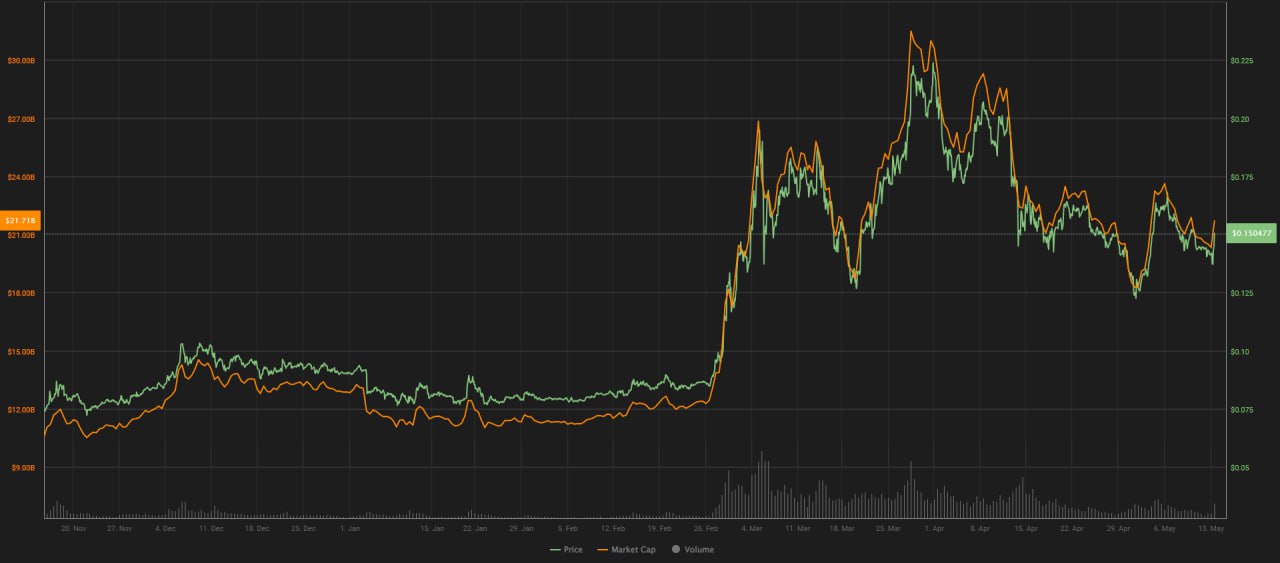Screen dimensions: 1280x563
Task: Click the 27. Nov date label
Action: coord(119,527)
